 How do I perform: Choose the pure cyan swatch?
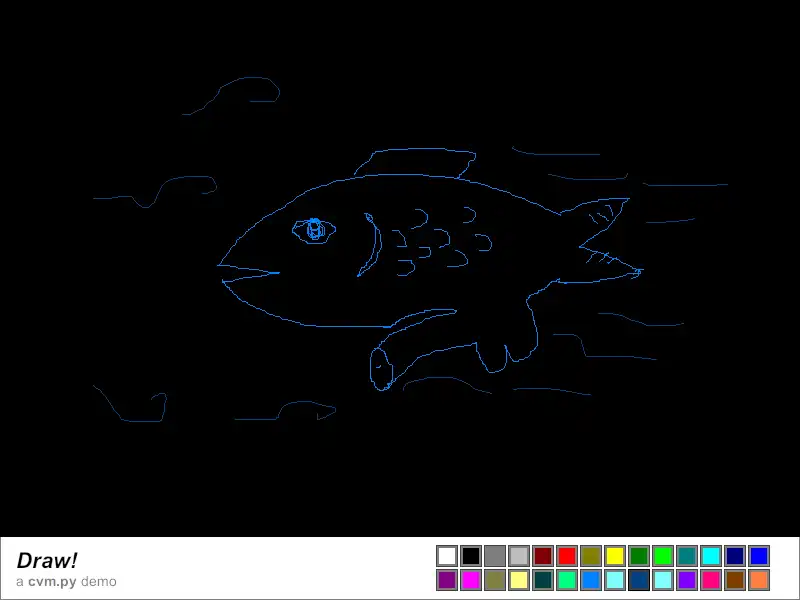(x=711, y=556)
